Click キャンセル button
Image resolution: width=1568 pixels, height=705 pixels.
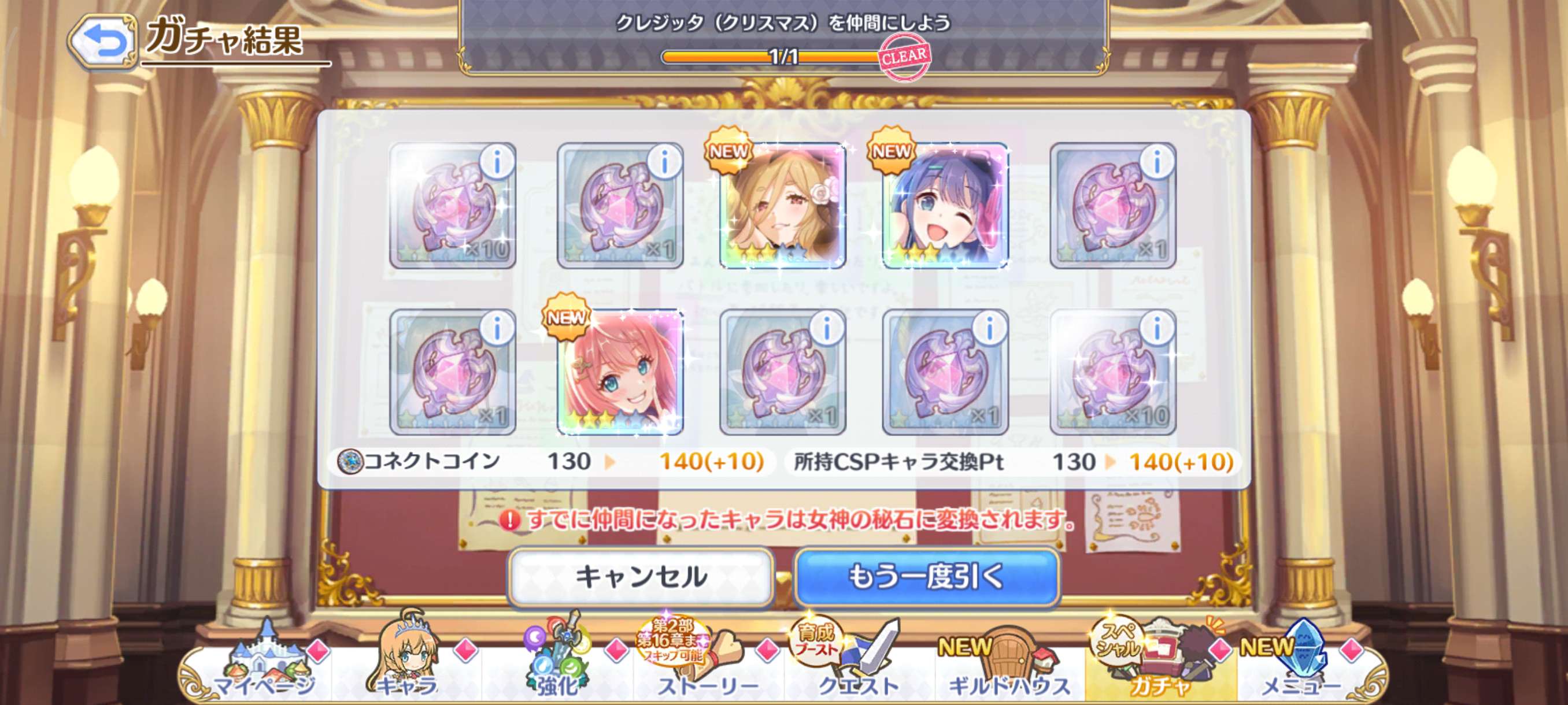pos(641,577)
